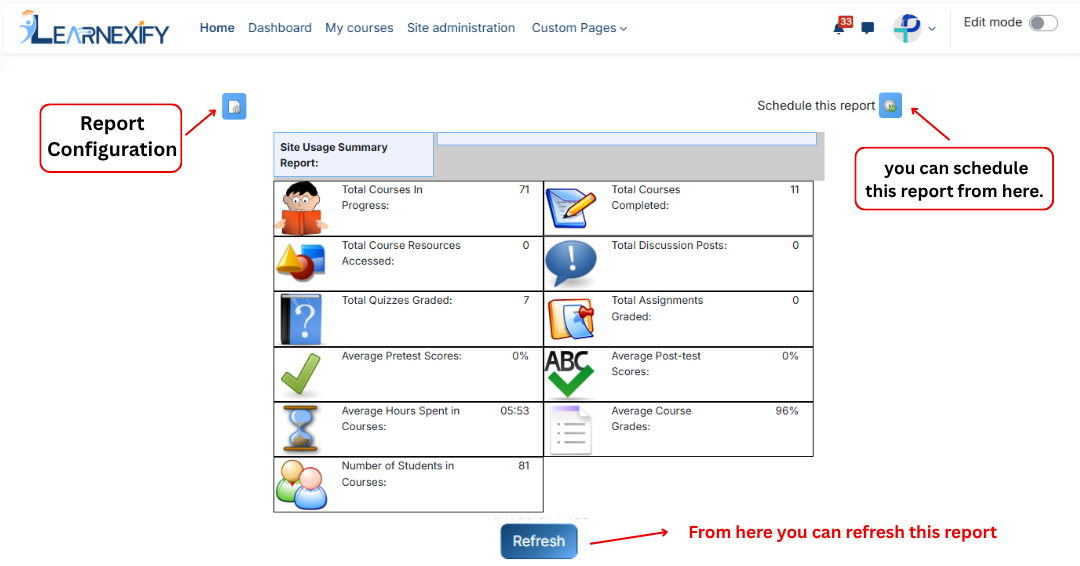Expand the user menu chevron

[x=932, y=29]
